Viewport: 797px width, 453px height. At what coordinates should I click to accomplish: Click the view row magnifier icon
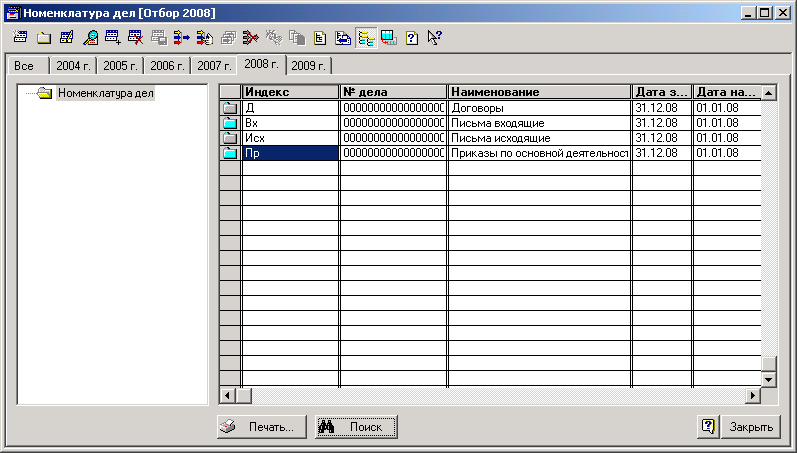[x=90, y=38]
